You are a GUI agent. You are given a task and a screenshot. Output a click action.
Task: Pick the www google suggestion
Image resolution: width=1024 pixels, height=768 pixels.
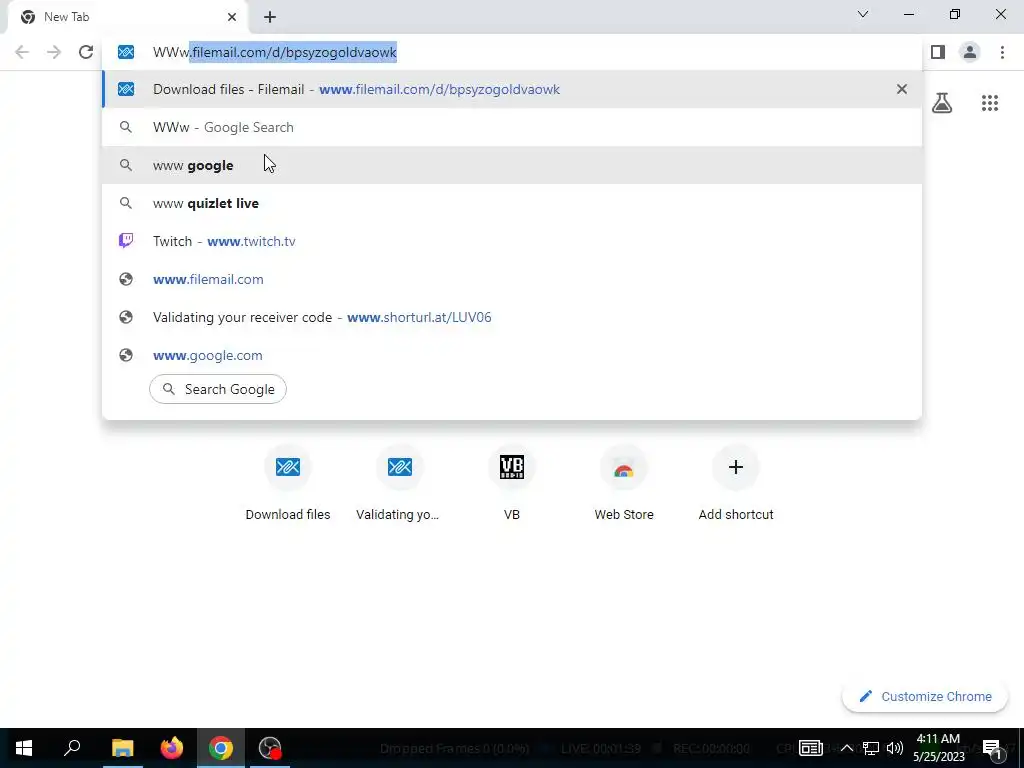pyautogui.click(x=512, y=165)
